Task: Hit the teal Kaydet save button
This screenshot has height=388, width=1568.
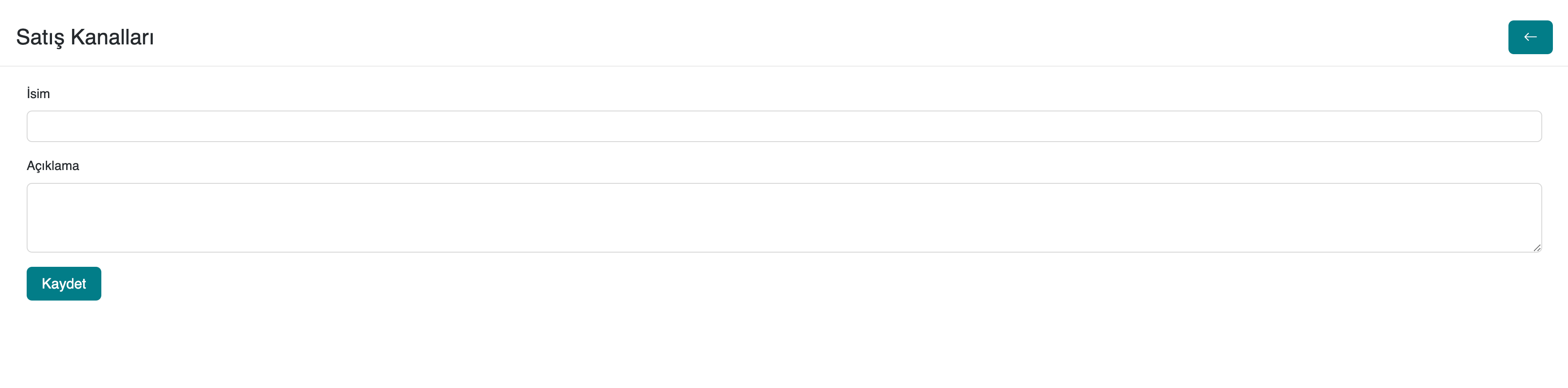Action: point(64,283)
